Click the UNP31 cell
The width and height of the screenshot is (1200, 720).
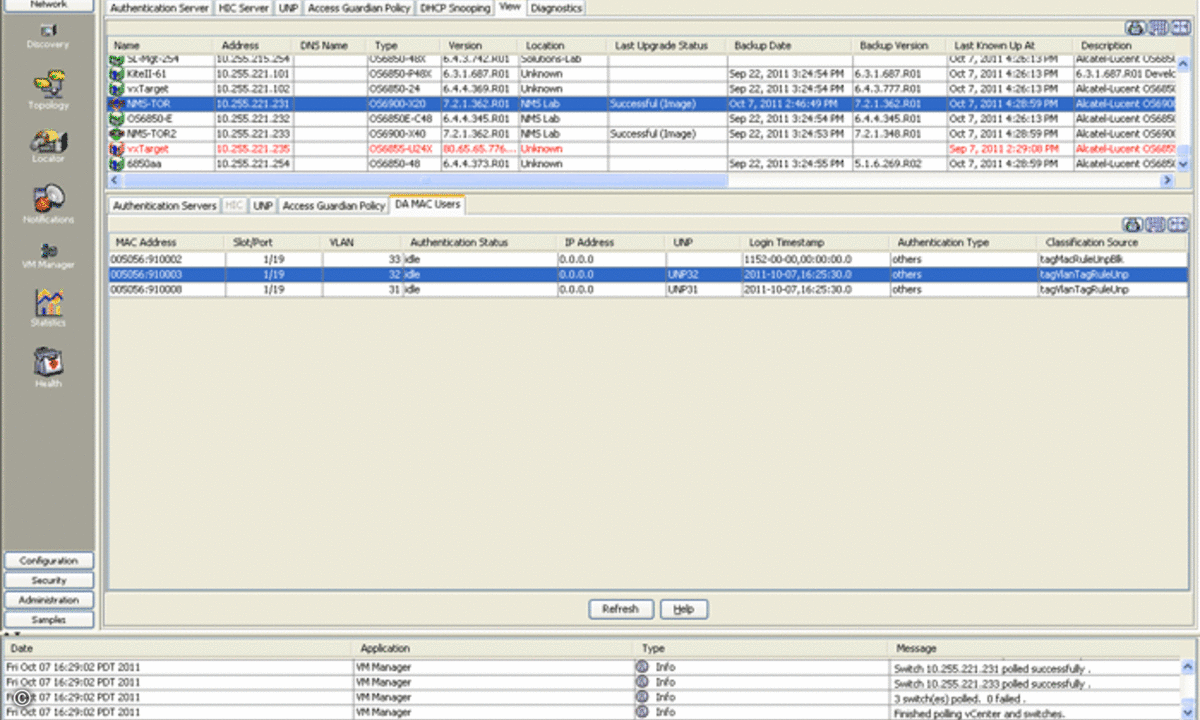pyautogui.click(x=703, y=289)
